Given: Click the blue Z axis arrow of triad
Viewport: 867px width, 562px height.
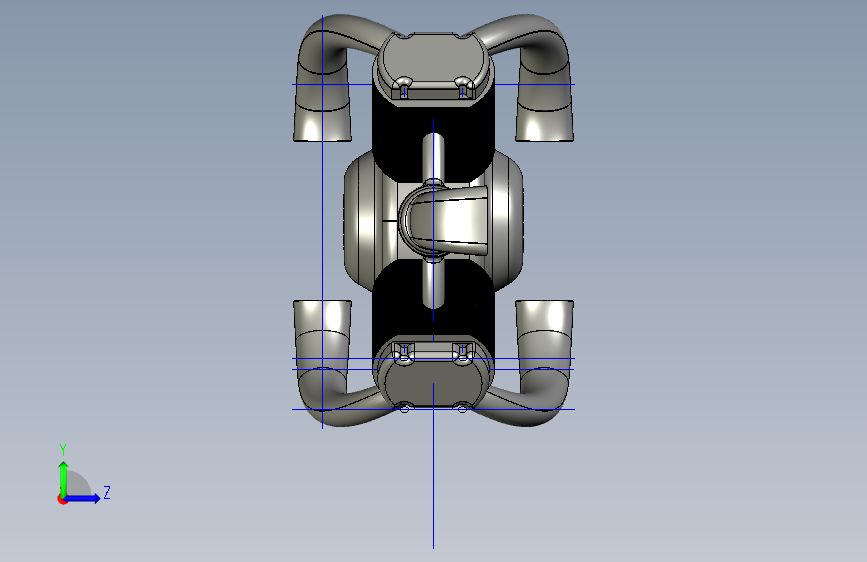Looking at the screenshot, I should (x=83, y=498).
